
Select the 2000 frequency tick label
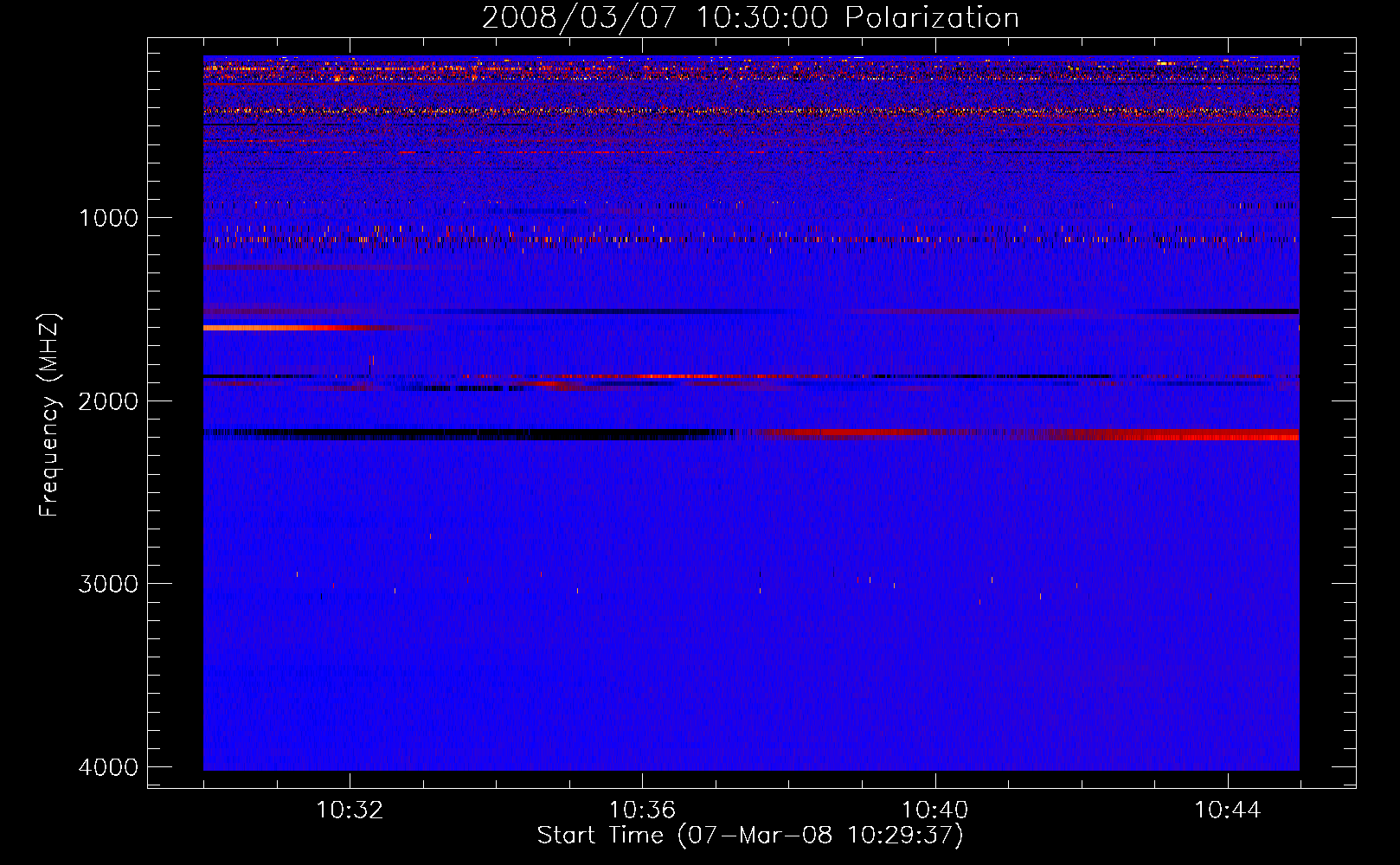[108, 400]
